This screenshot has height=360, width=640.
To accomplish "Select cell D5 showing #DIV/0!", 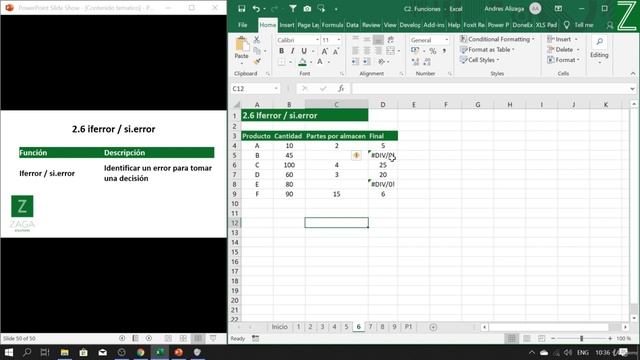I will 383,155.
